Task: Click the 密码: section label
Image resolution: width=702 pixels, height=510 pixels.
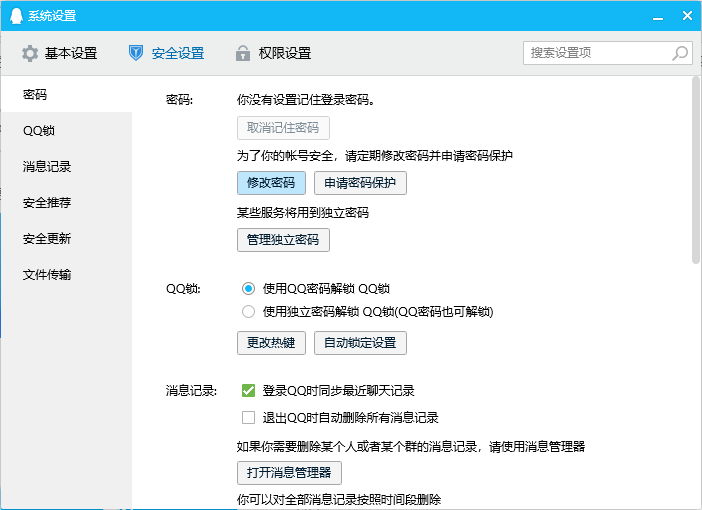Action: (179, 99)
